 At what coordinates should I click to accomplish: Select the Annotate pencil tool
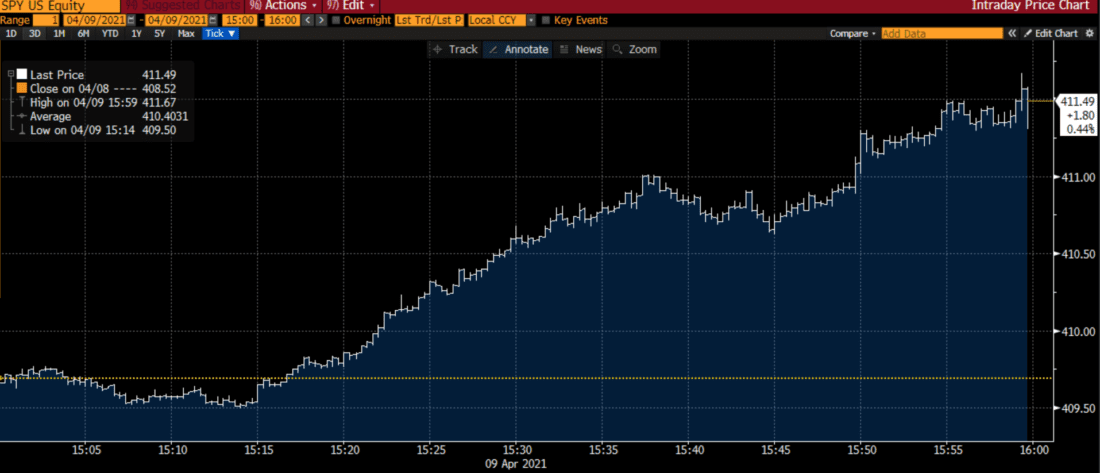coord(518,49)
